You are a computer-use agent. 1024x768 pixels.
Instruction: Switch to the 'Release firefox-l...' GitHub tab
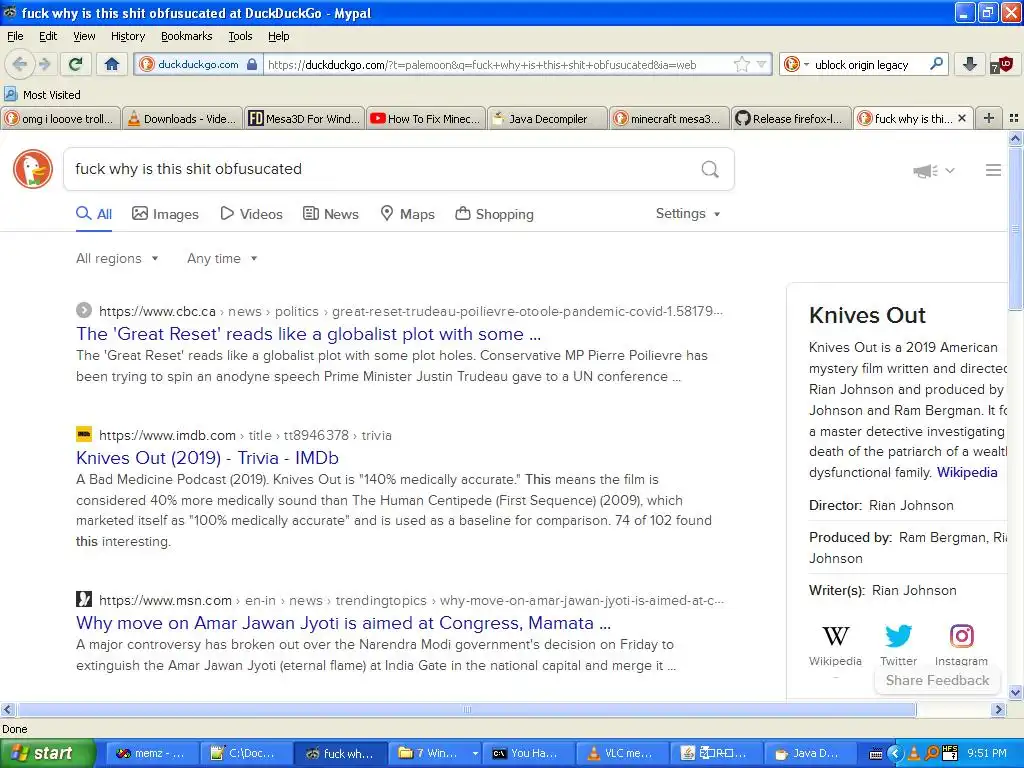[x=792, y=118]
